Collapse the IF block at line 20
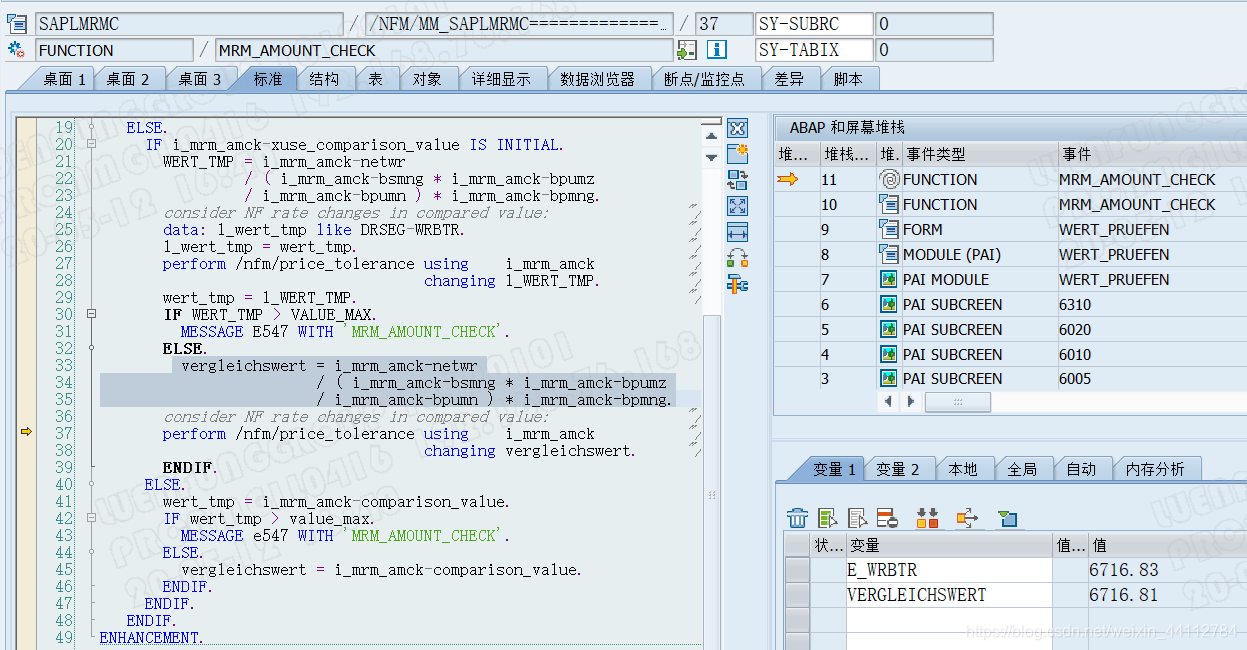This screenshot has width=1247, height=650. 91,144
